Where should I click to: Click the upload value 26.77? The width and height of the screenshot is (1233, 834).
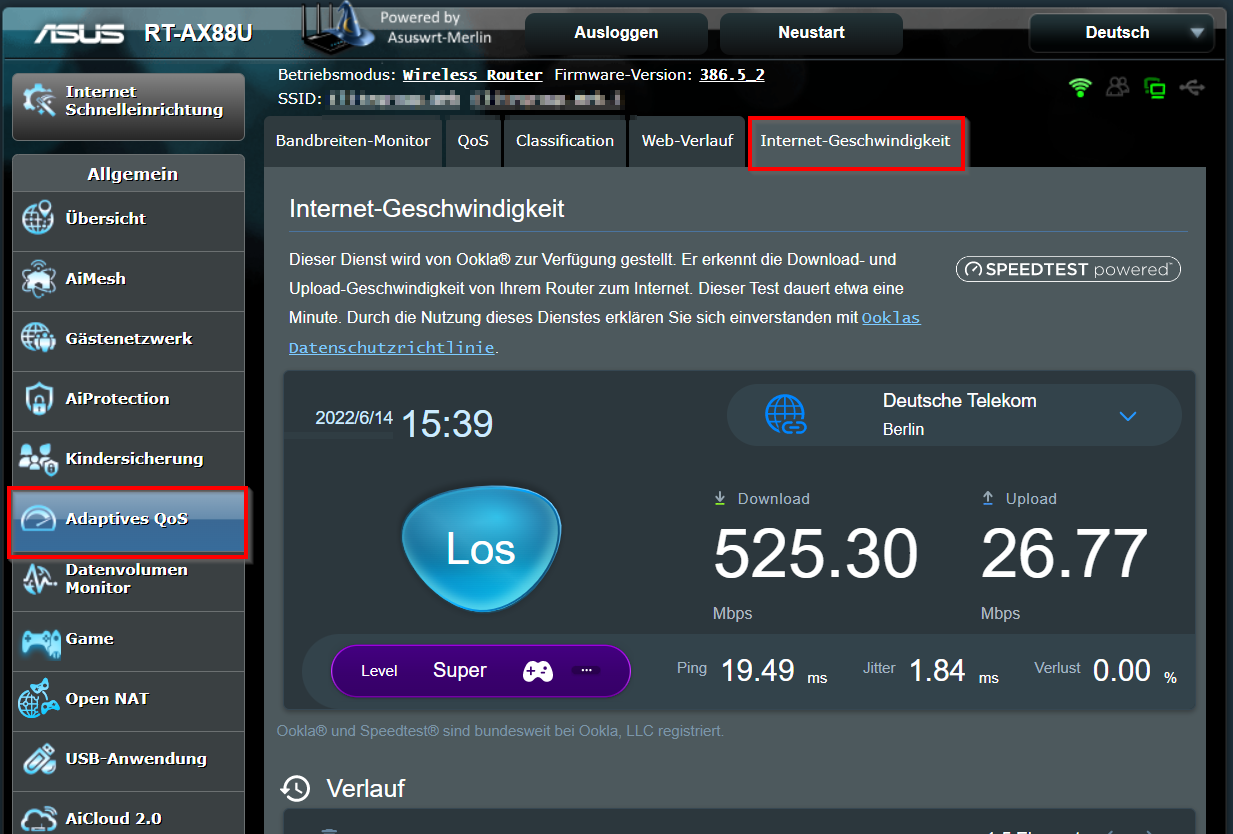point(1064,555)
